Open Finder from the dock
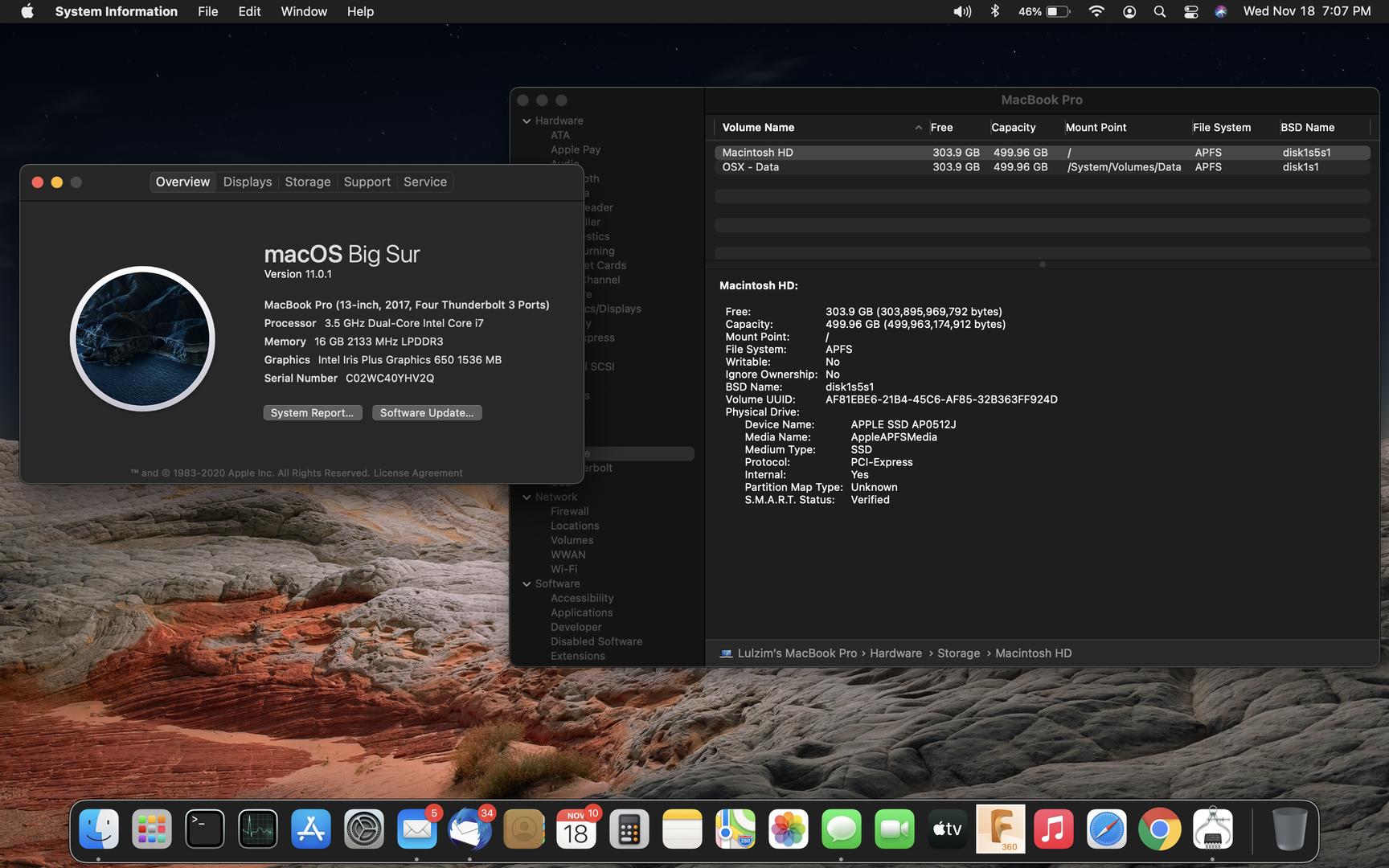 point(99,829)
